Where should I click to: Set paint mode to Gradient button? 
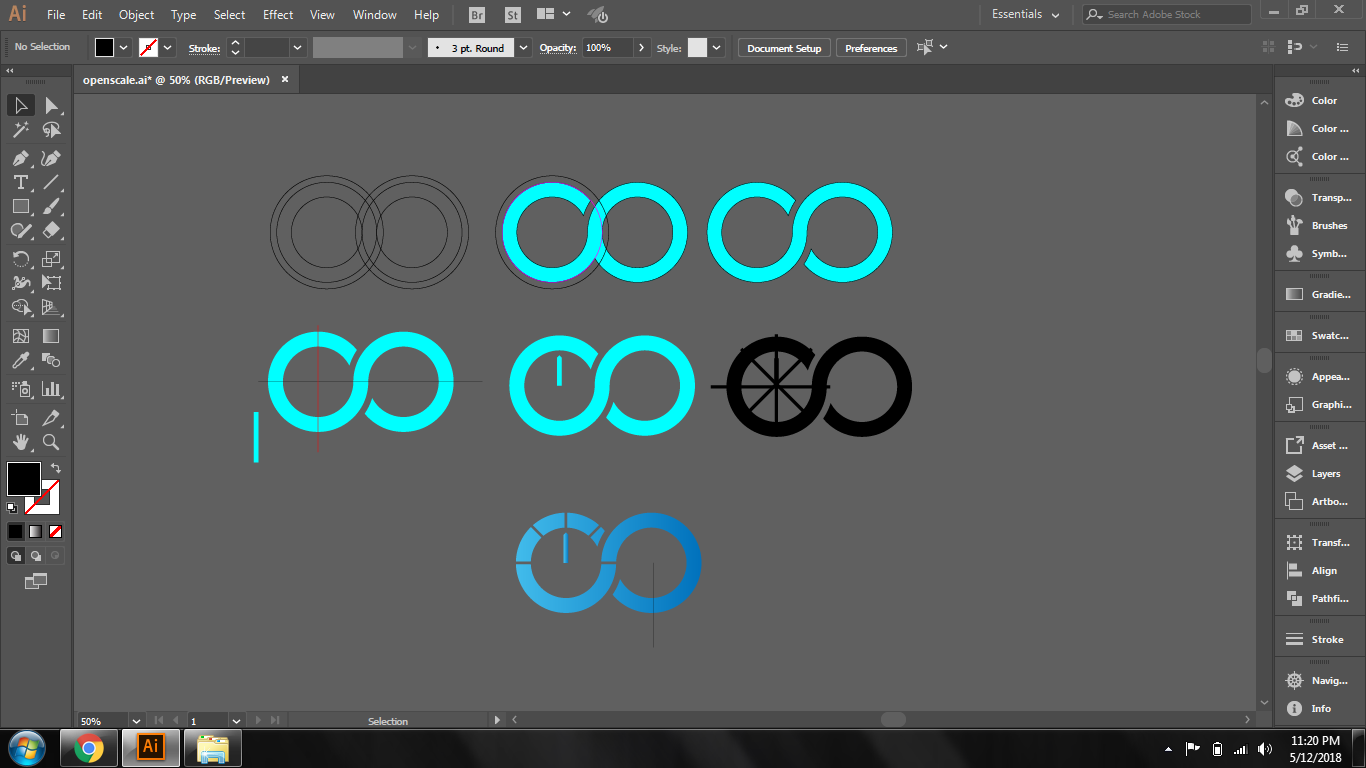point(36,531)
